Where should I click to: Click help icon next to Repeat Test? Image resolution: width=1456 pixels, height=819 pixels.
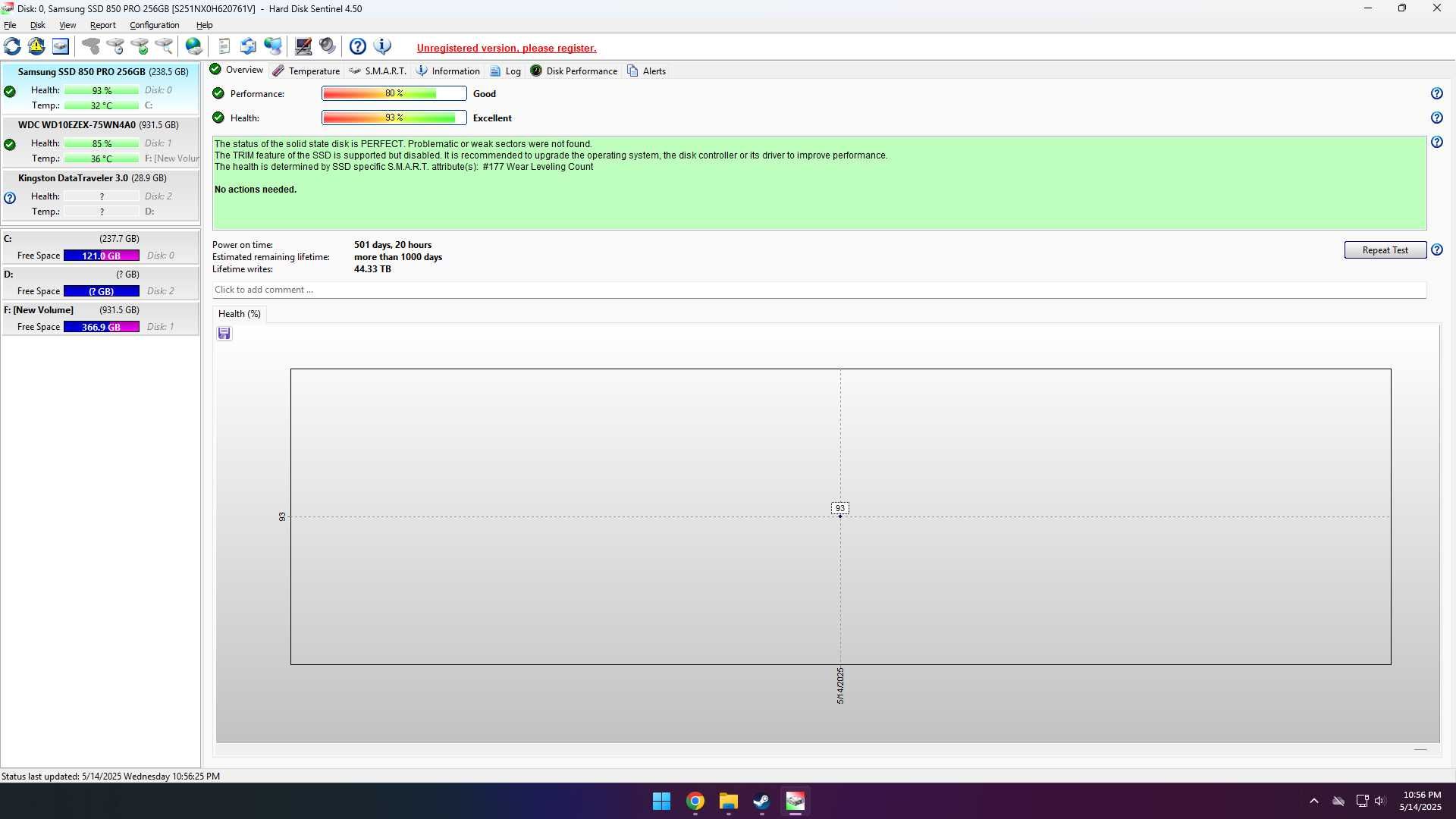[x=1436, y=250]
